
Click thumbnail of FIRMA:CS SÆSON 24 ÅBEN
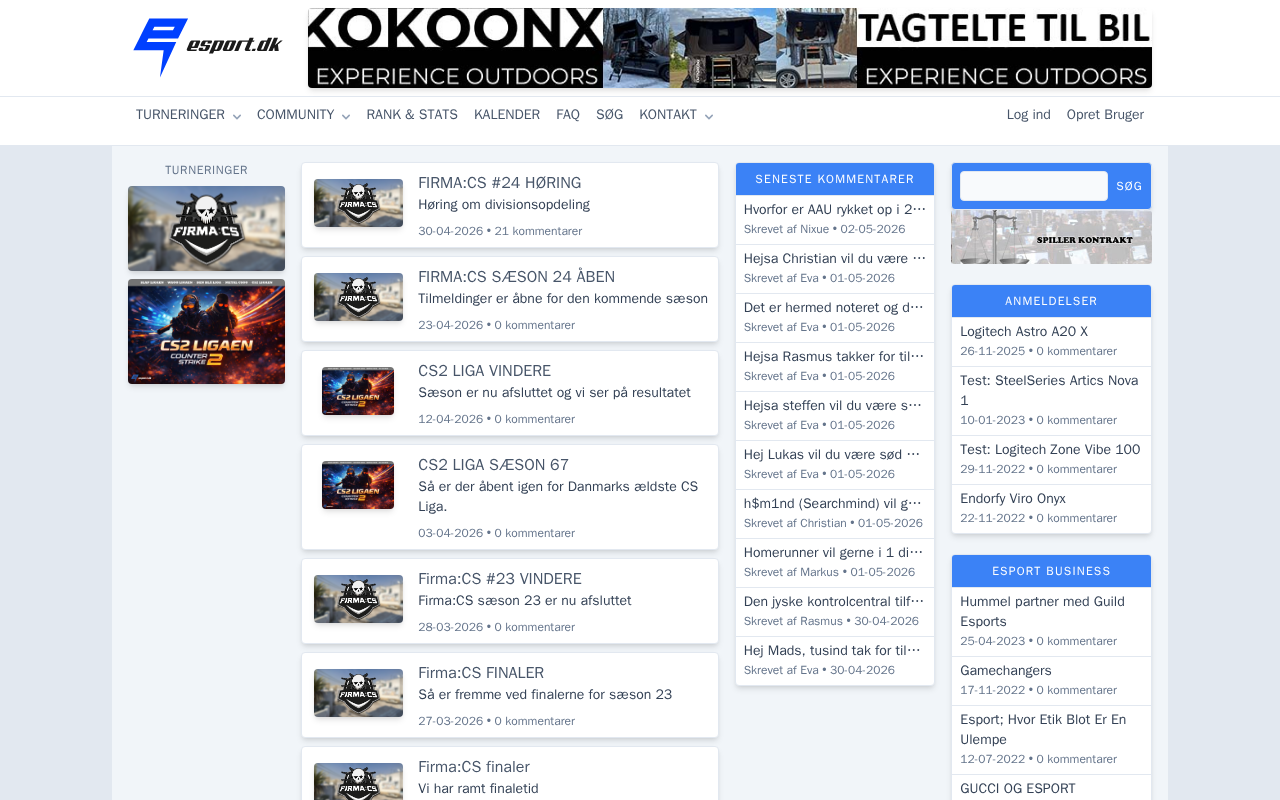coord(358,297)
